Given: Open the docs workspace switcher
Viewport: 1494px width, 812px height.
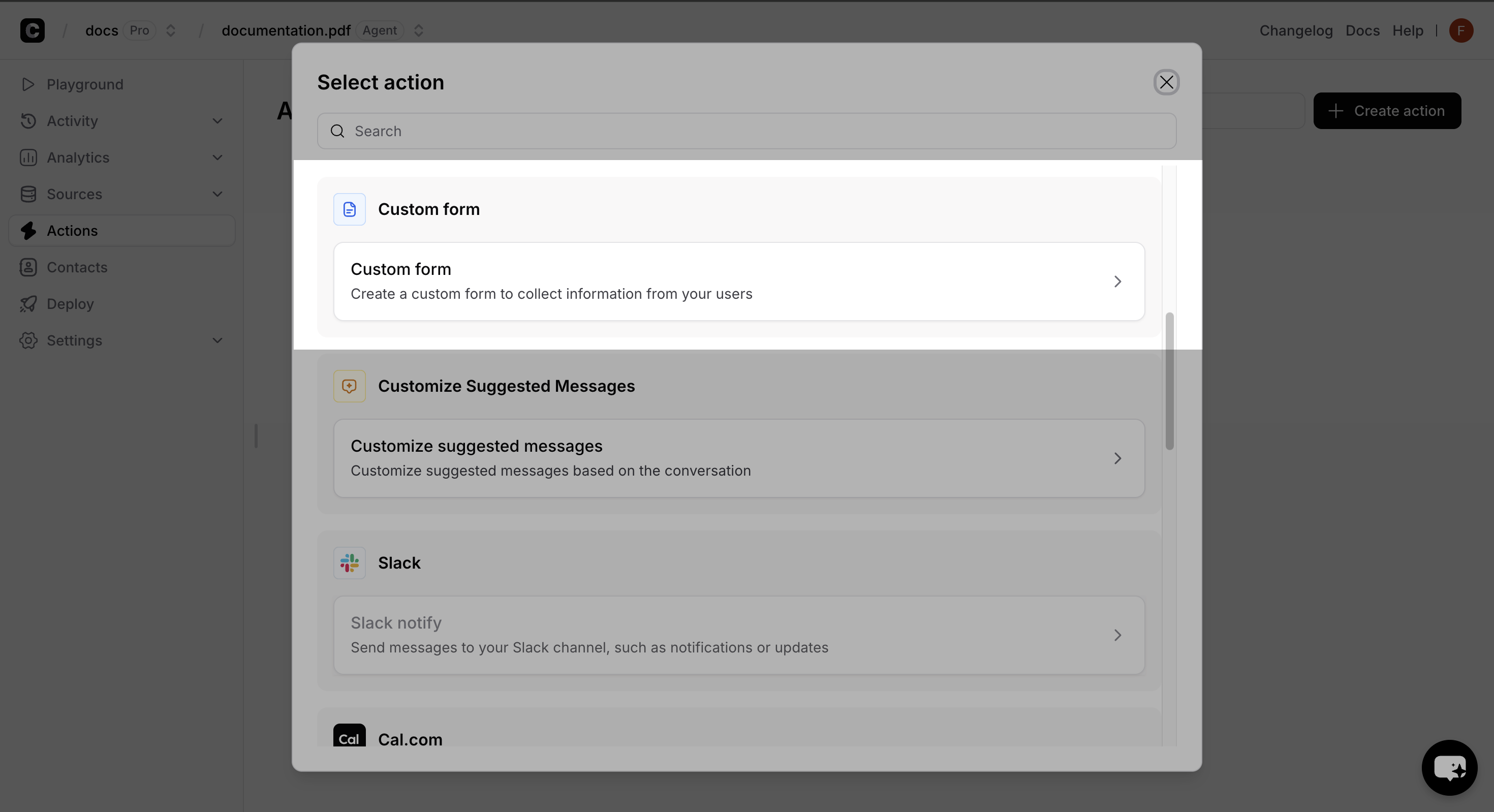Looking at the screenshot, I should pos(171,30).
